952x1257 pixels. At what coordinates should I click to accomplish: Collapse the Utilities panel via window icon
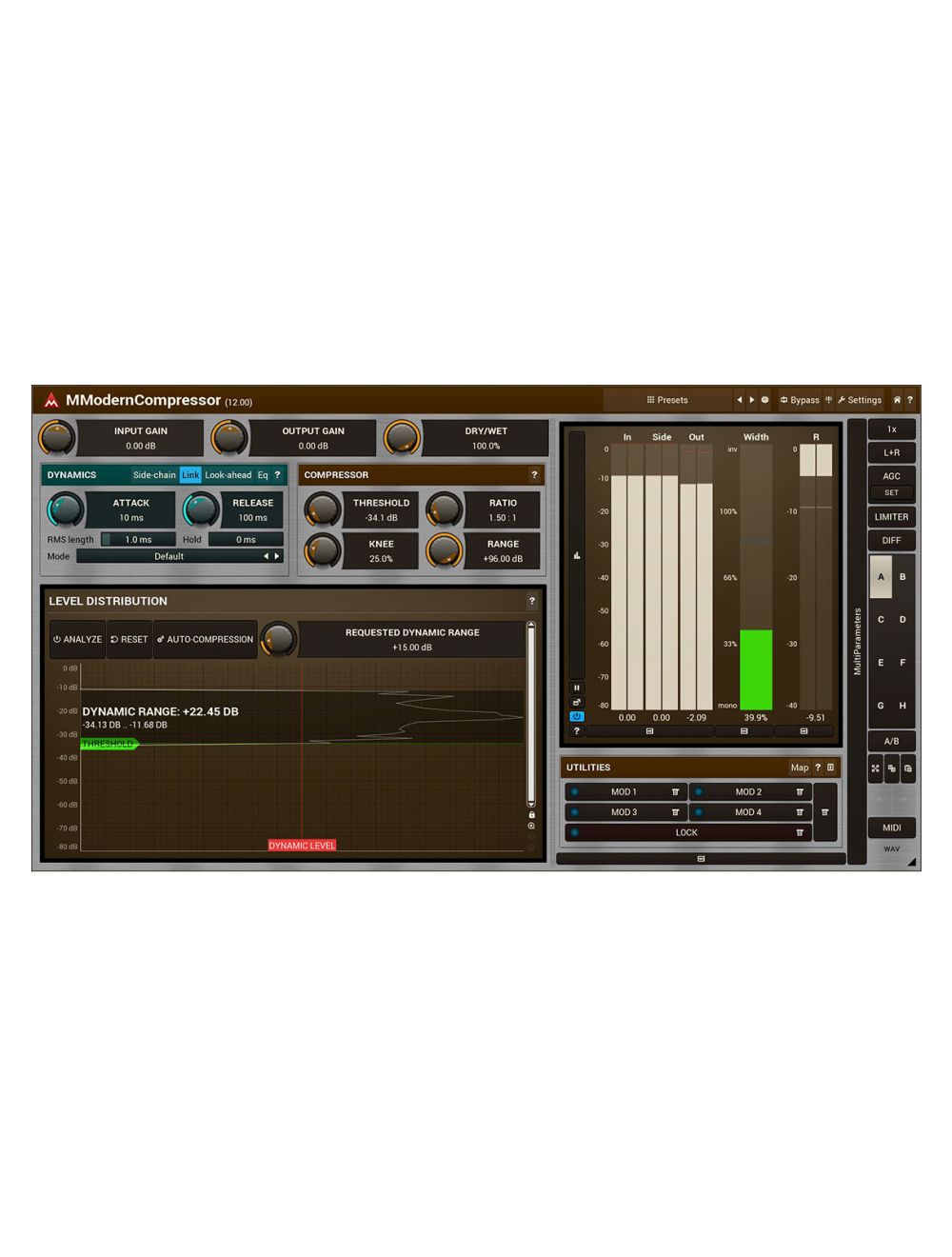pos(829,768)
